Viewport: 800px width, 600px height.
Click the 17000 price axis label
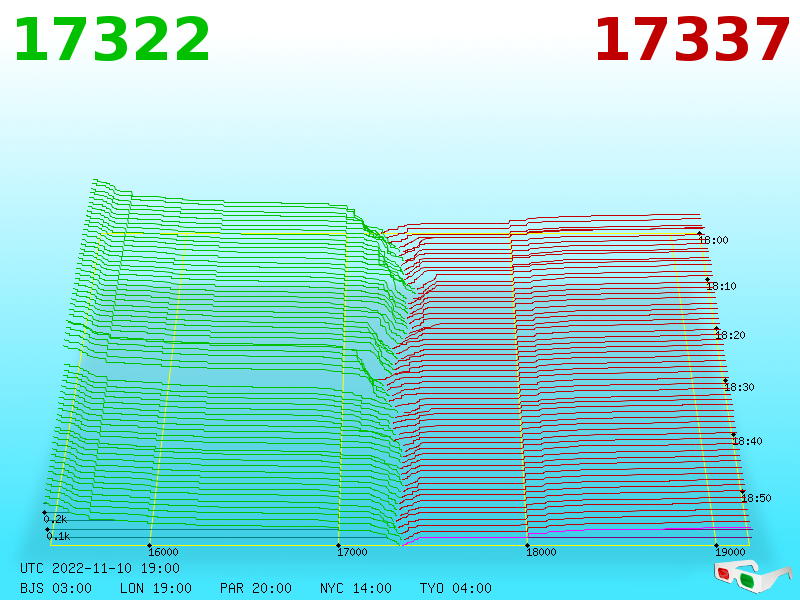click(x=352, y=552)
